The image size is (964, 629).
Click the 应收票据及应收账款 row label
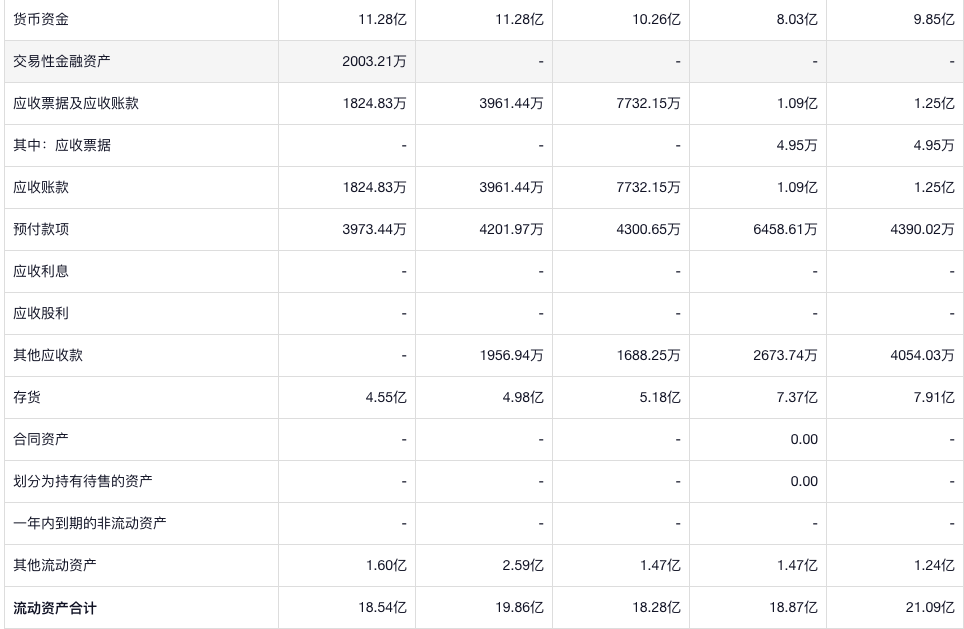tap(76, 103)
